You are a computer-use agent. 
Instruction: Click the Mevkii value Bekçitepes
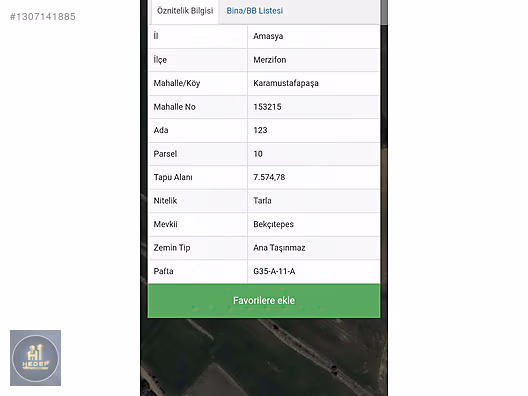[273, 224]
